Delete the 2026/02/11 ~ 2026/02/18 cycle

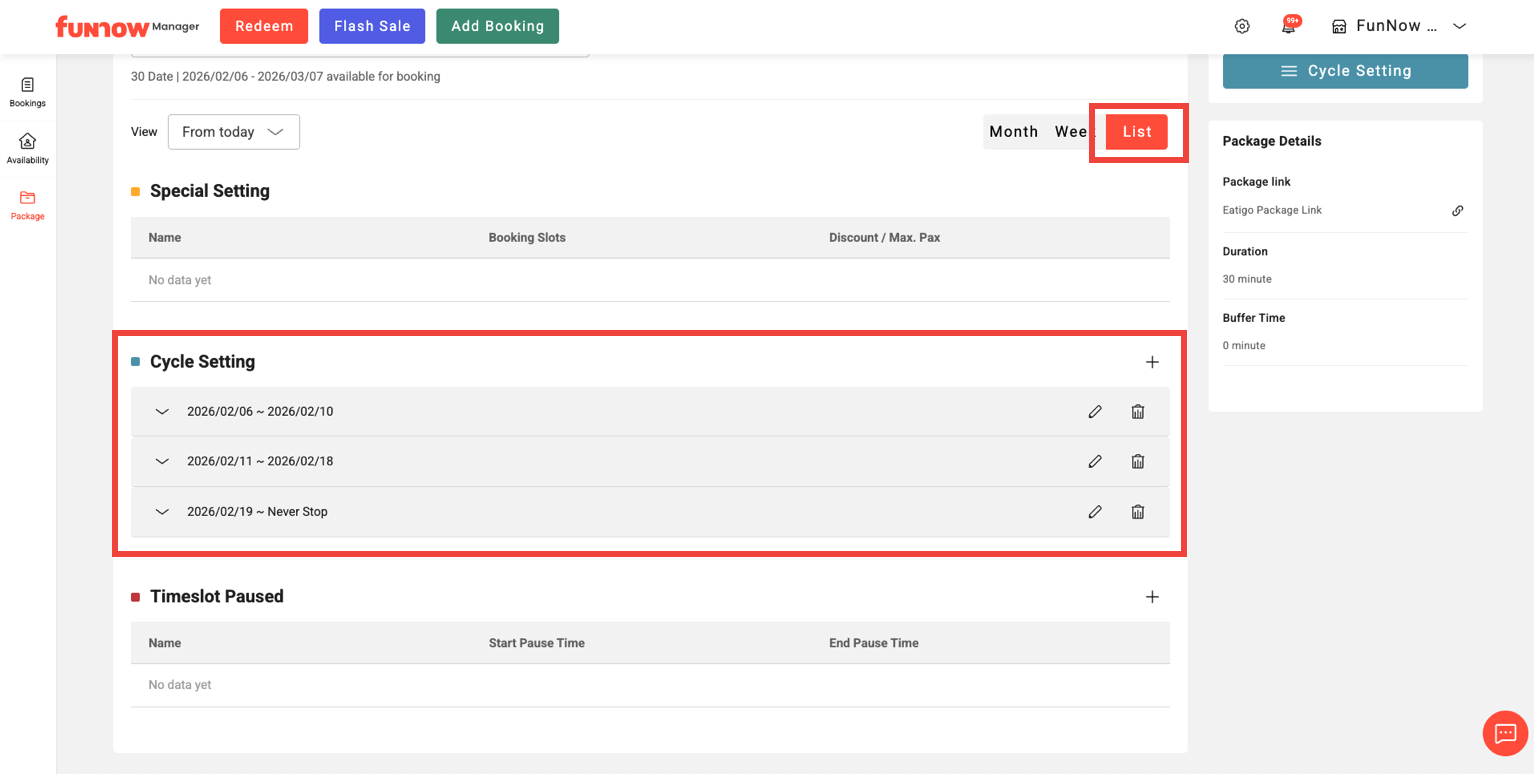coord(1137,462)
